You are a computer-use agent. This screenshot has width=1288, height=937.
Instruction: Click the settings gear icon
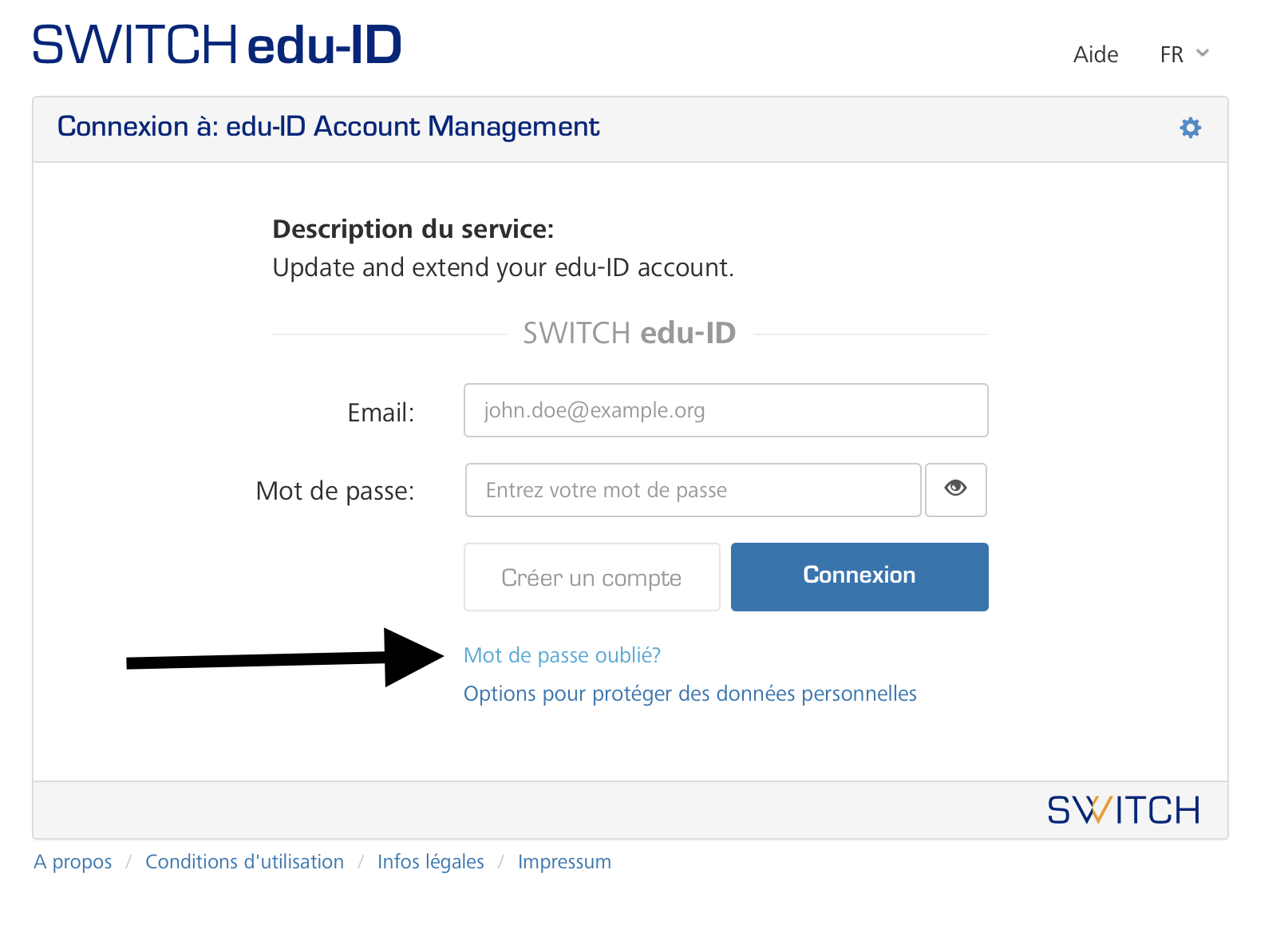click(x=1190, y=128)
